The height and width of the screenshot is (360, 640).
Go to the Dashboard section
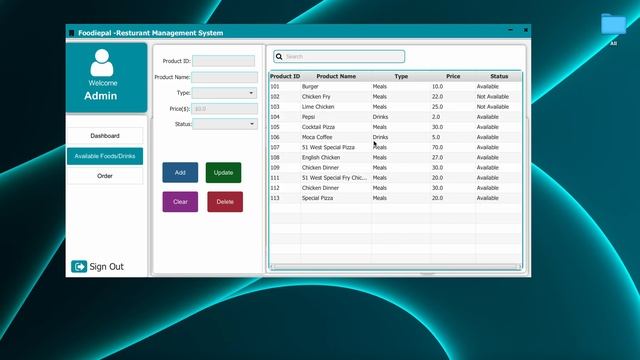click(x=105, y=136)
